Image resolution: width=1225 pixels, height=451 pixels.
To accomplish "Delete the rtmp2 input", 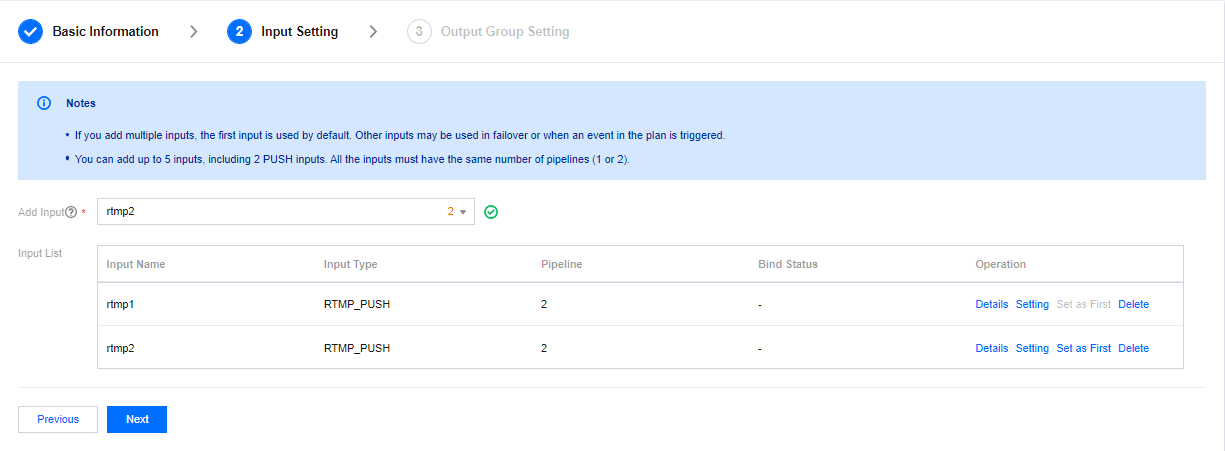I will pyautogui.click(x=1133, y=348).
